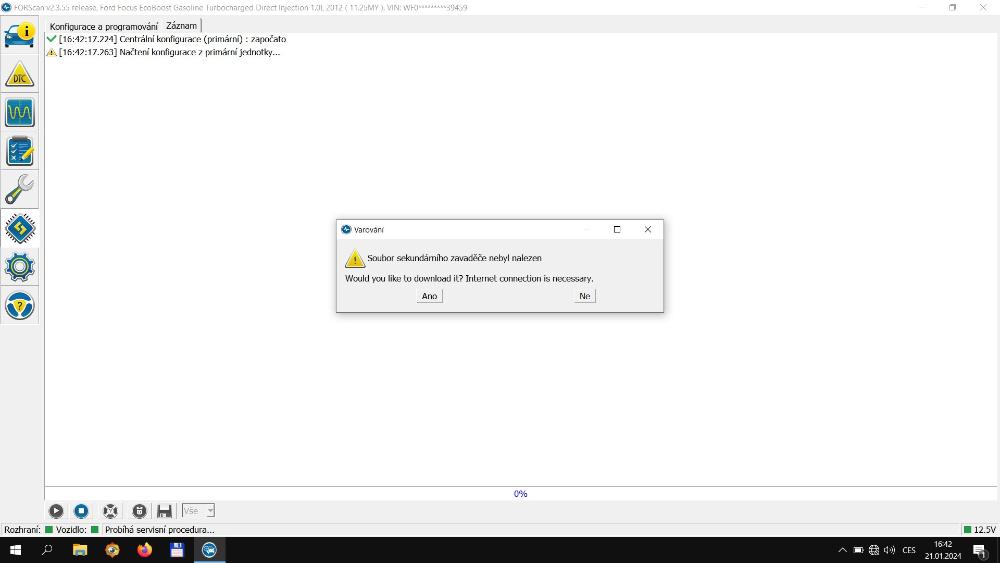Image resolution: width=1000 pixels, height=563 pixels.
Task: Switch to 'Konfigurace a programování' tab
Action: (x=104, y=26)
